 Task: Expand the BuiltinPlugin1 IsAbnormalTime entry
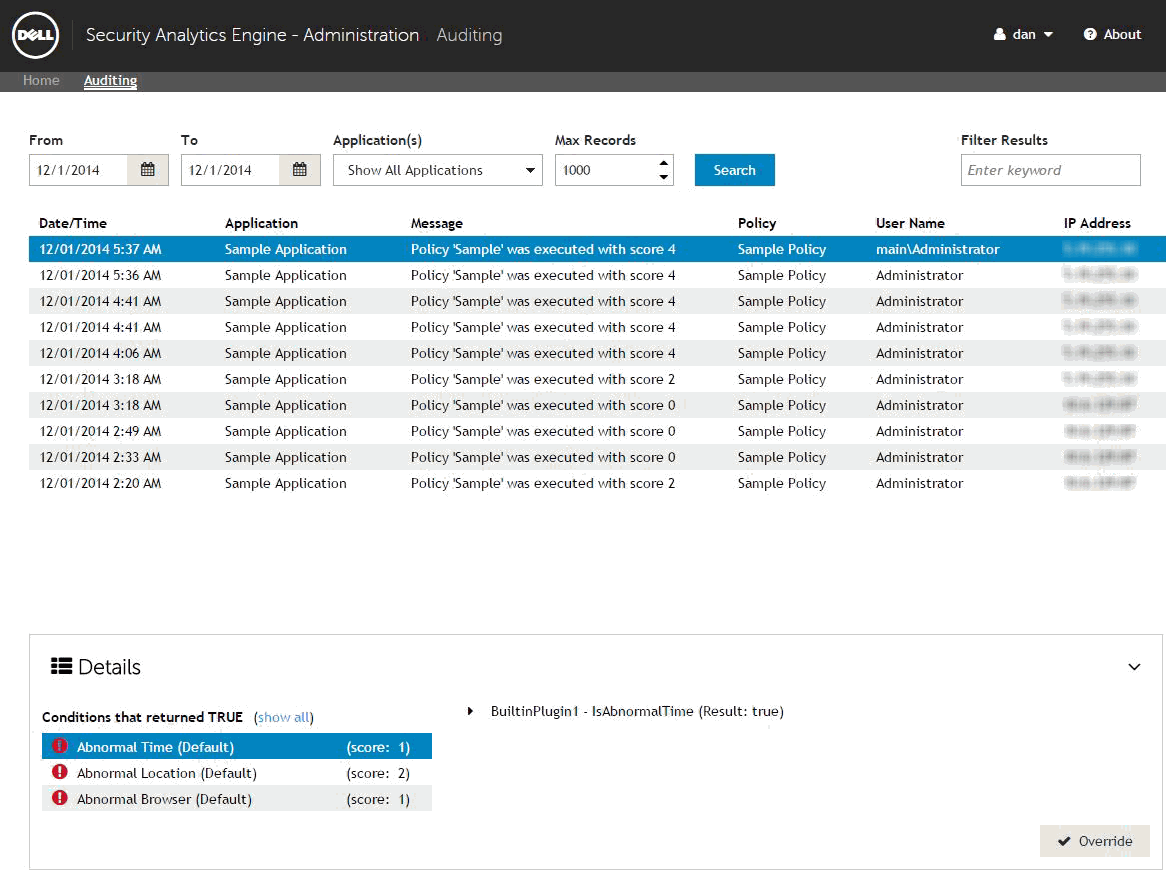(x=470, y=712)
